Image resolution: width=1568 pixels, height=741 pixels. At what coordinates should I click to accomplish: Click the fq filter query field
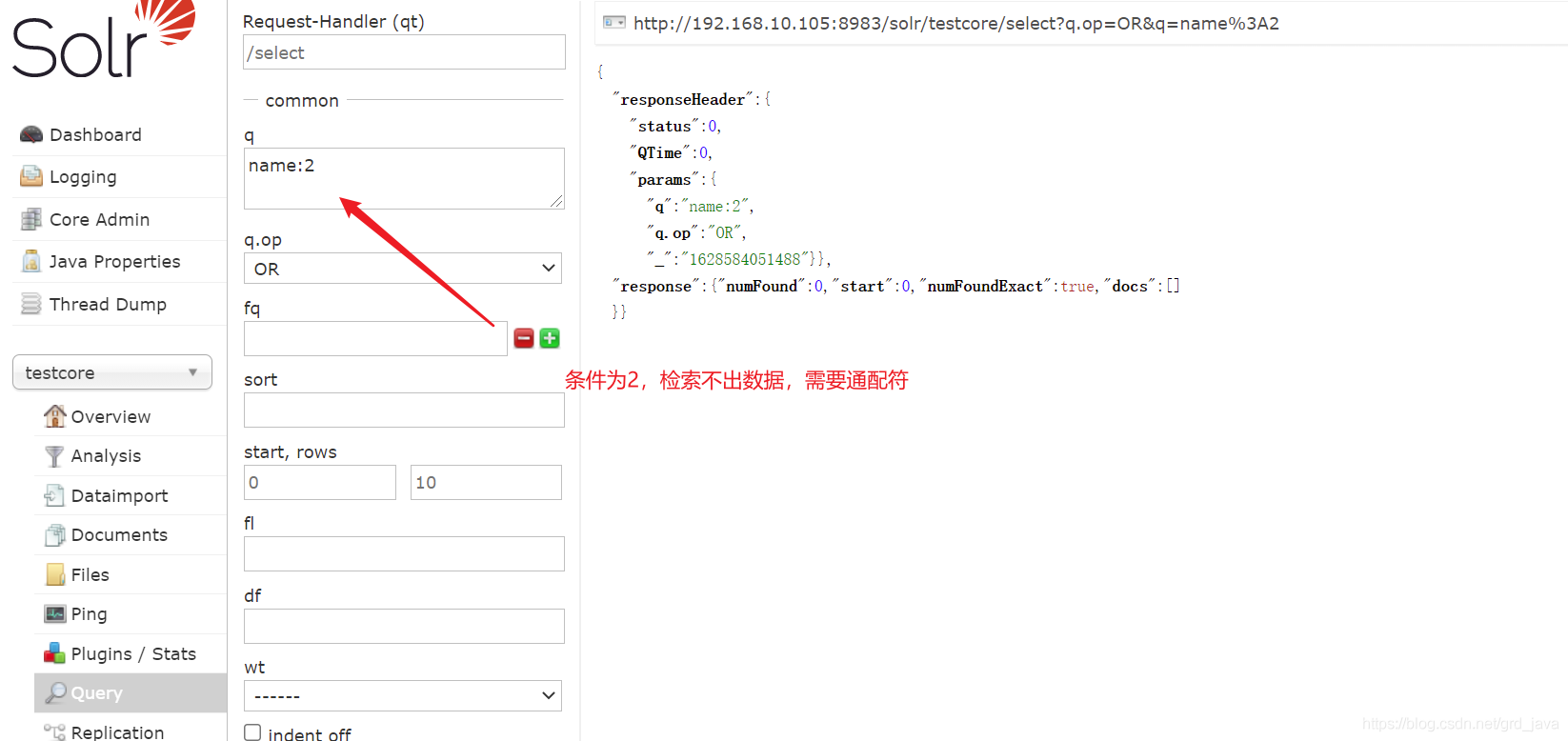375,339
